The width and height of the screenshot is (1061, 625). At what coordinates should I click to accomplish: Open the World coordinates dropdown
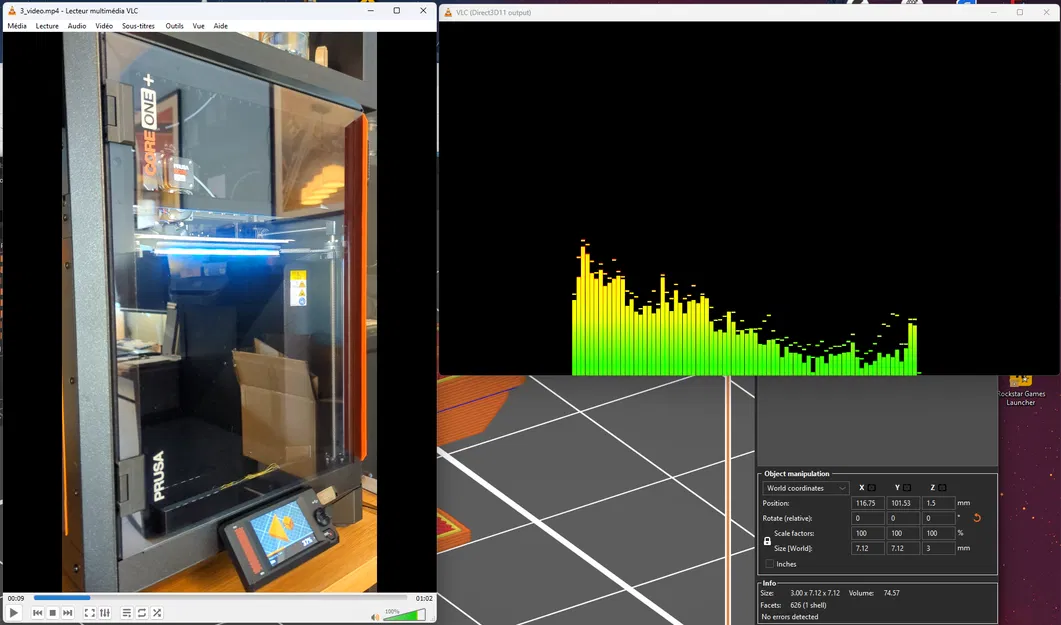[x=806, y=488]
